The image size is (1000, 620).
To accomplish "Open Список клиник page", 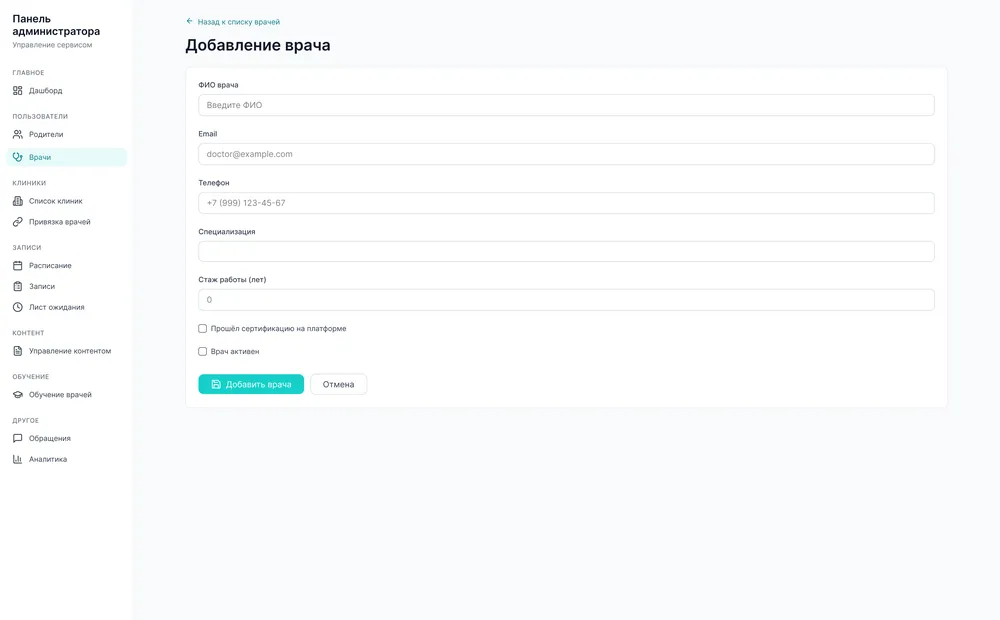I will [x=66, y=201].
